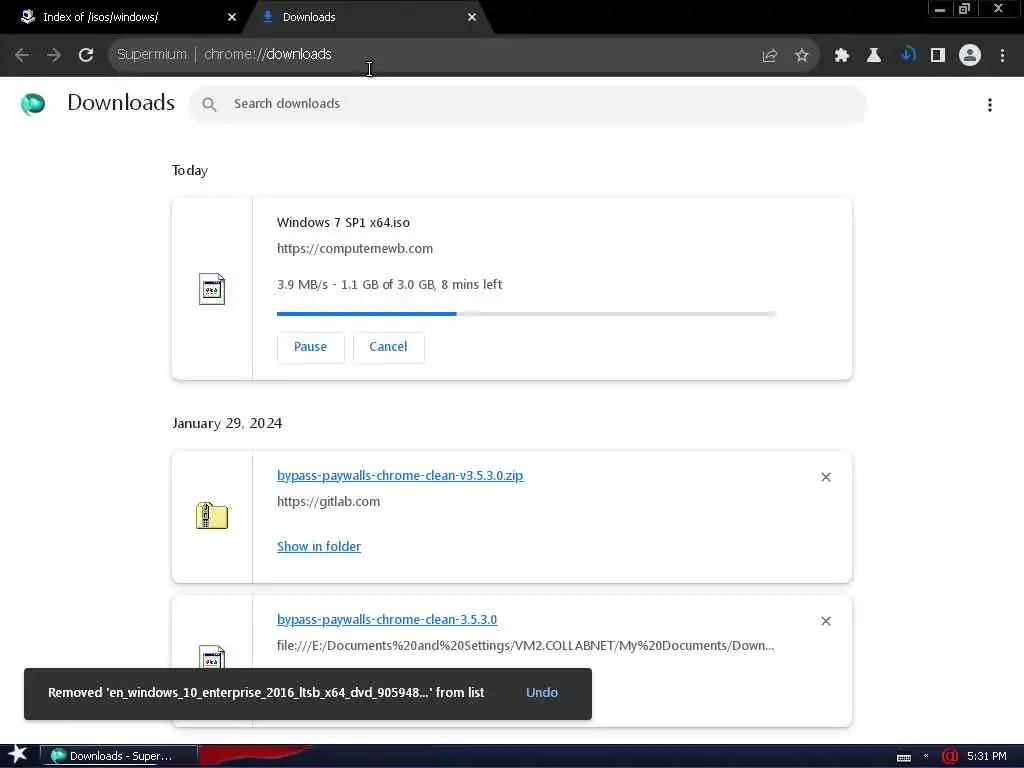This screenshot has height=768, width=1024.
Task: Click the January 29, 2024 date heading
Action: click(227, 423)
